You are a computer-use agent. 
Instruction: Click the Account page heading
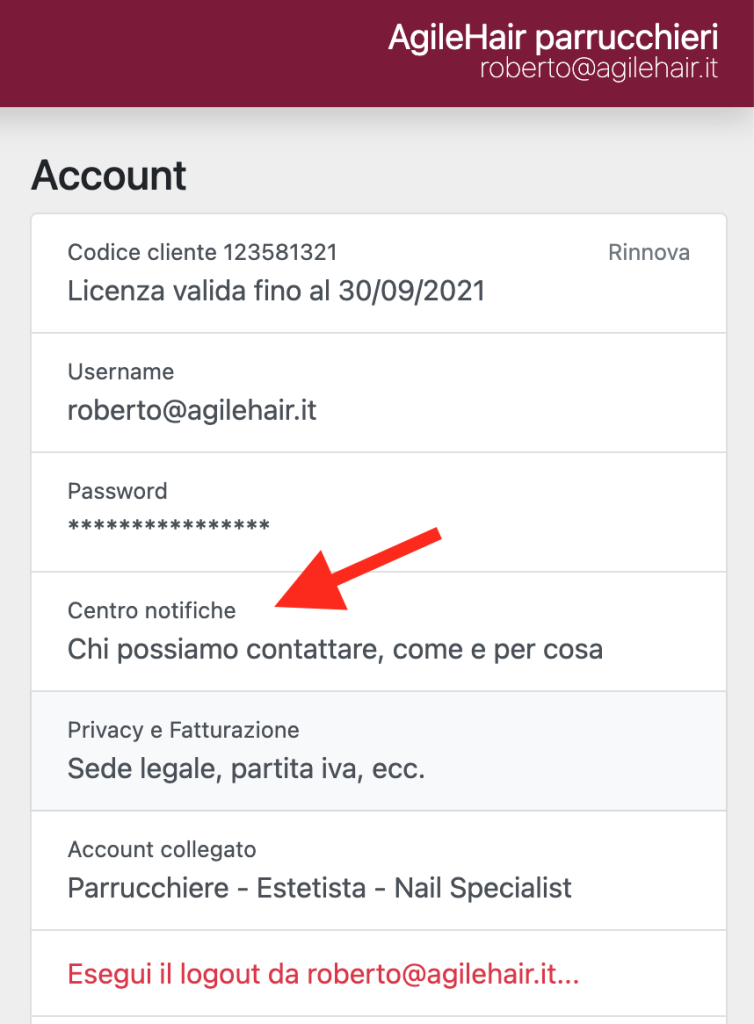tap(109, 176)
